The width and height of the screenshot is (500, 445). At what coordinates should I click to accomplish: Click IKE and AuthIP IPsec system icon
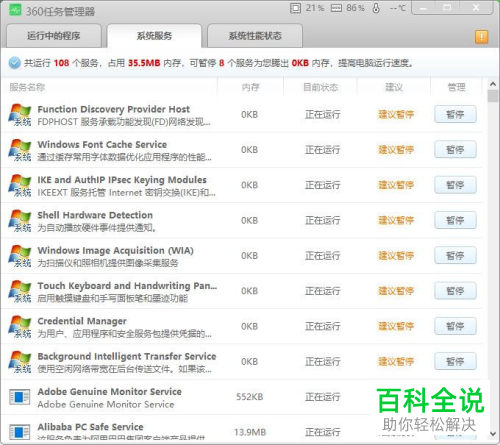pos(20,186)
